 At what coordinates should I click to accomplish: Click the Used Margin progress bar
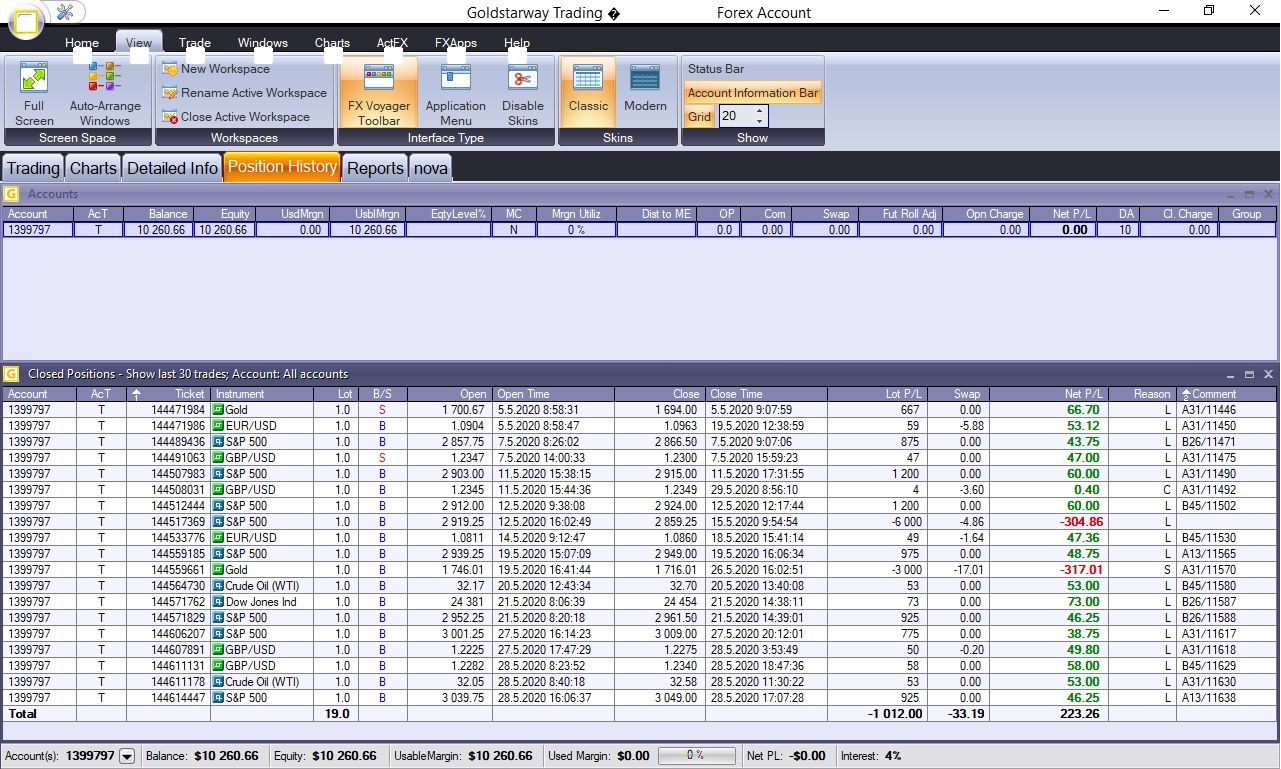click(697, 756)
